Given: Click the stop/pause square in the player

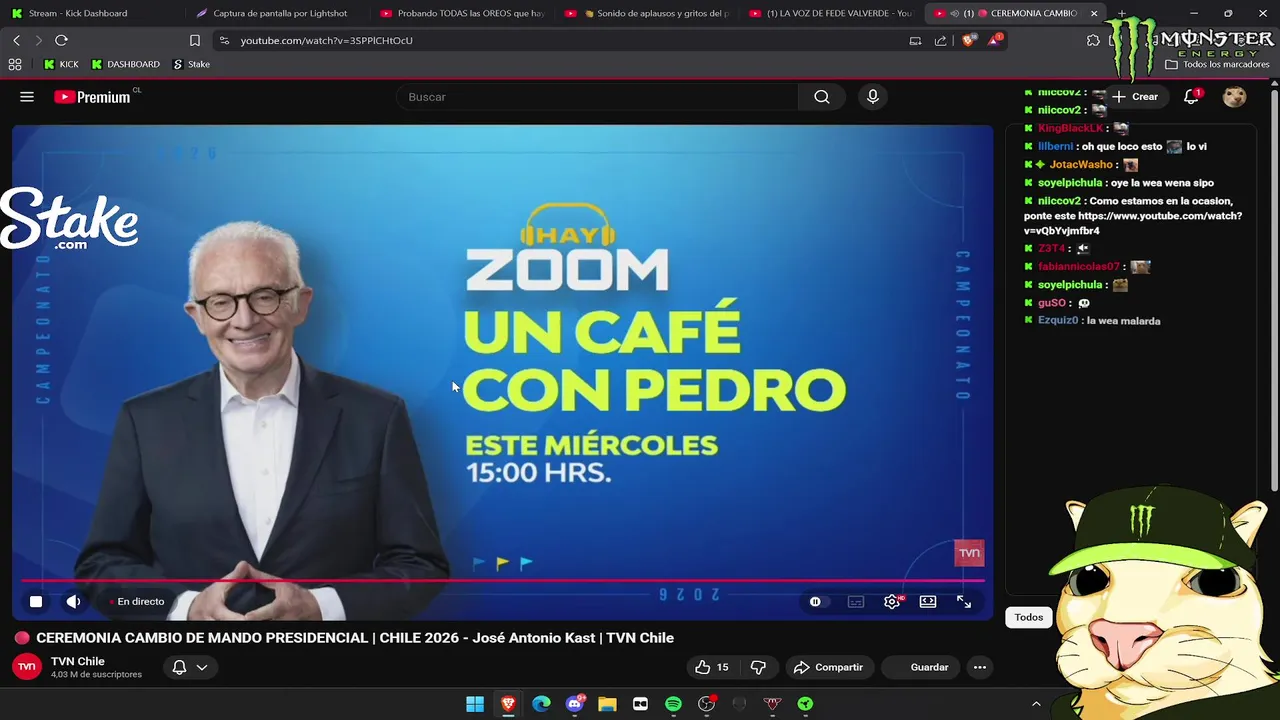Looking at the screenshot, I should (36, 601).
